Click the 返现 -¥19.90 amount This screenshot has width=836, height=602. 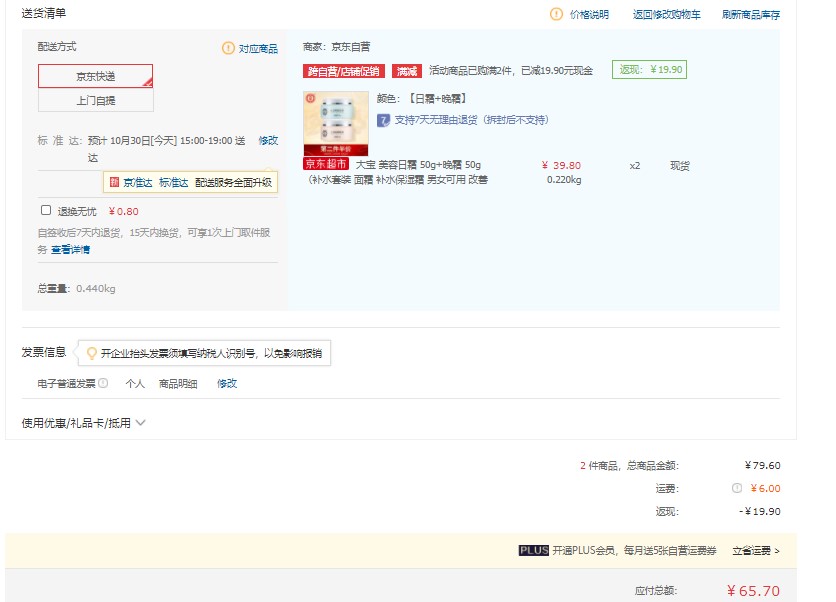tap(760, 511)
